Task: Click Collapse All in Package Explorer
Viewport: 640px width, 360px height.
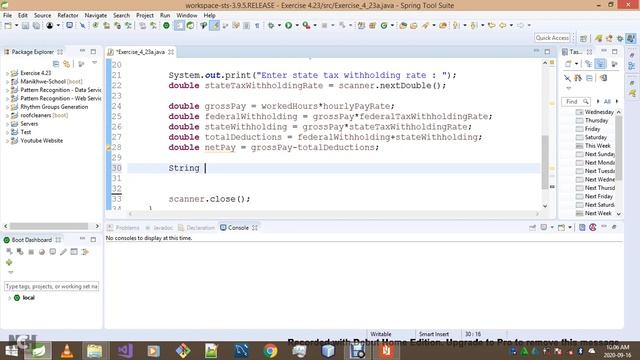Action: (56, 64)
